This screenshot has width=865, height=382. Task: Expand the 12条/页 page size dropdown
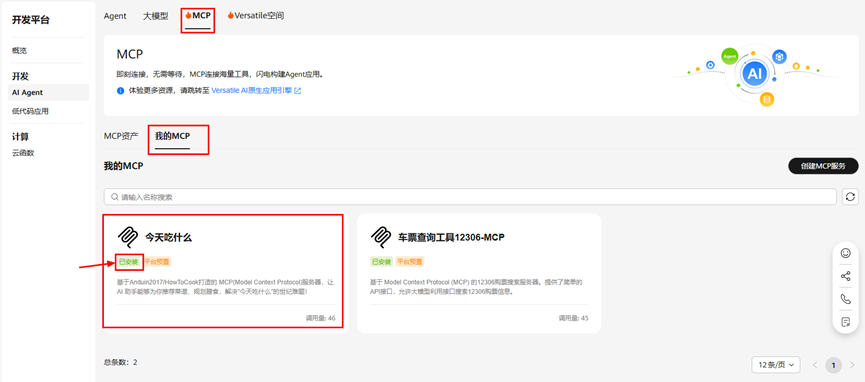(776, 364)
